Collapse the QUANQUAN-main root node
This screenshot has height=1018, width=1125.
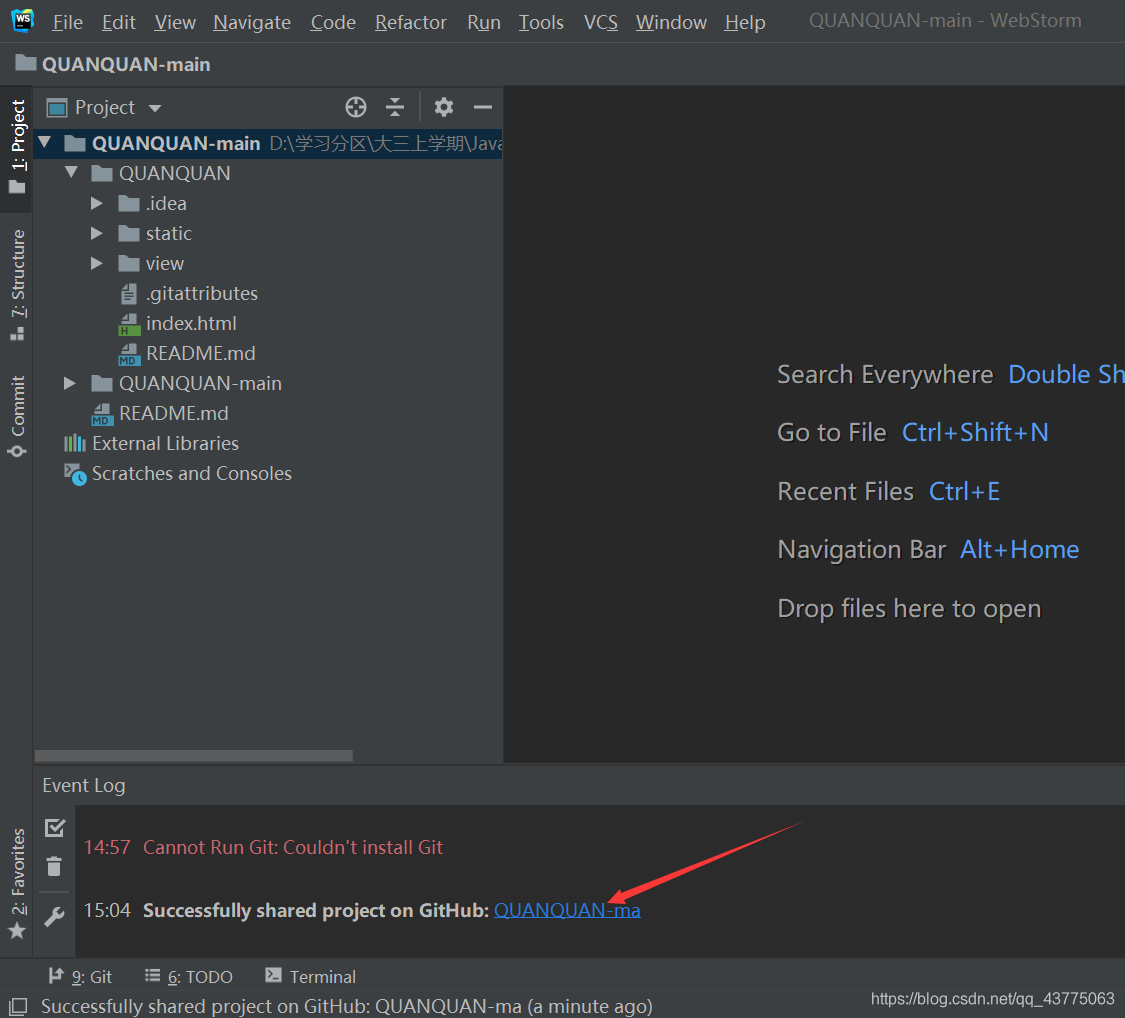(x=44, y=142)
